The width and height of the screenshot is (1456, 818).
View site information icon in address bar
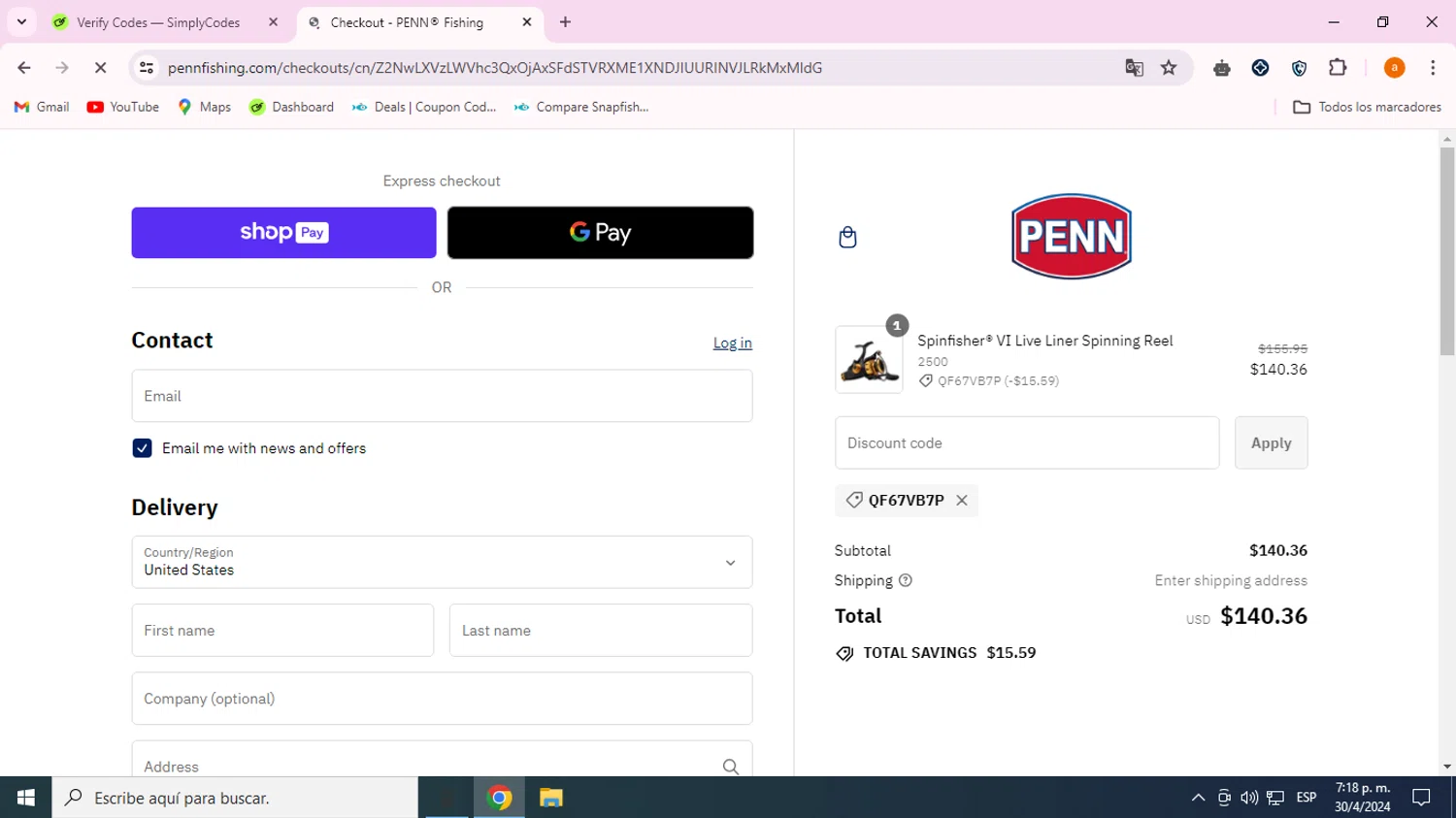(x=147, y=68)
